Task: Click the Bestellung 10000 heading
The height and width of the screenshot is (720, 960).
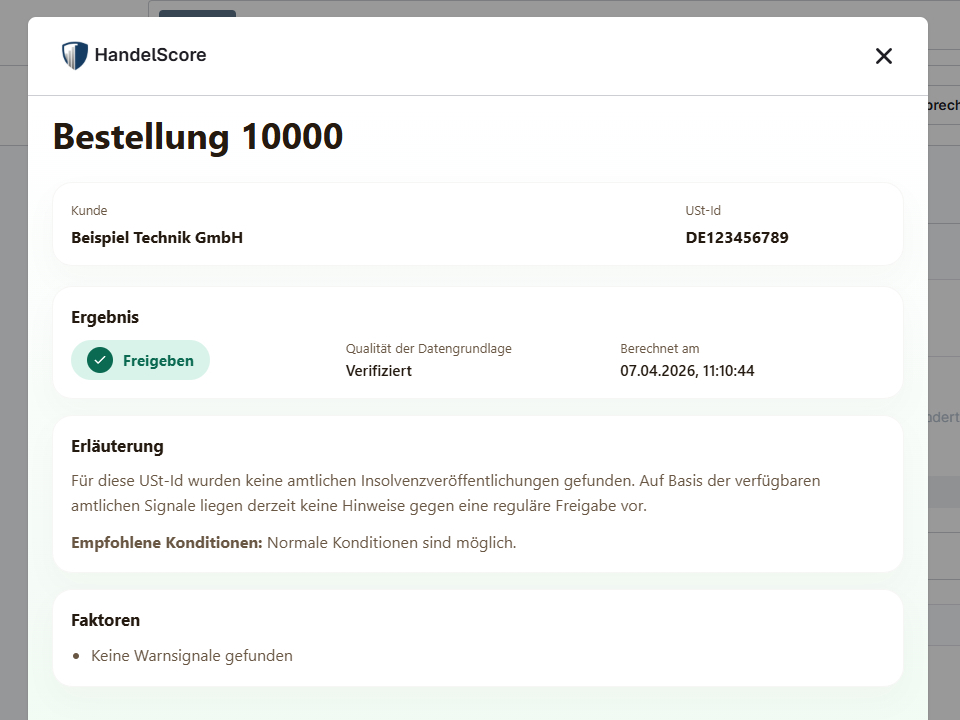Action: 198,136
